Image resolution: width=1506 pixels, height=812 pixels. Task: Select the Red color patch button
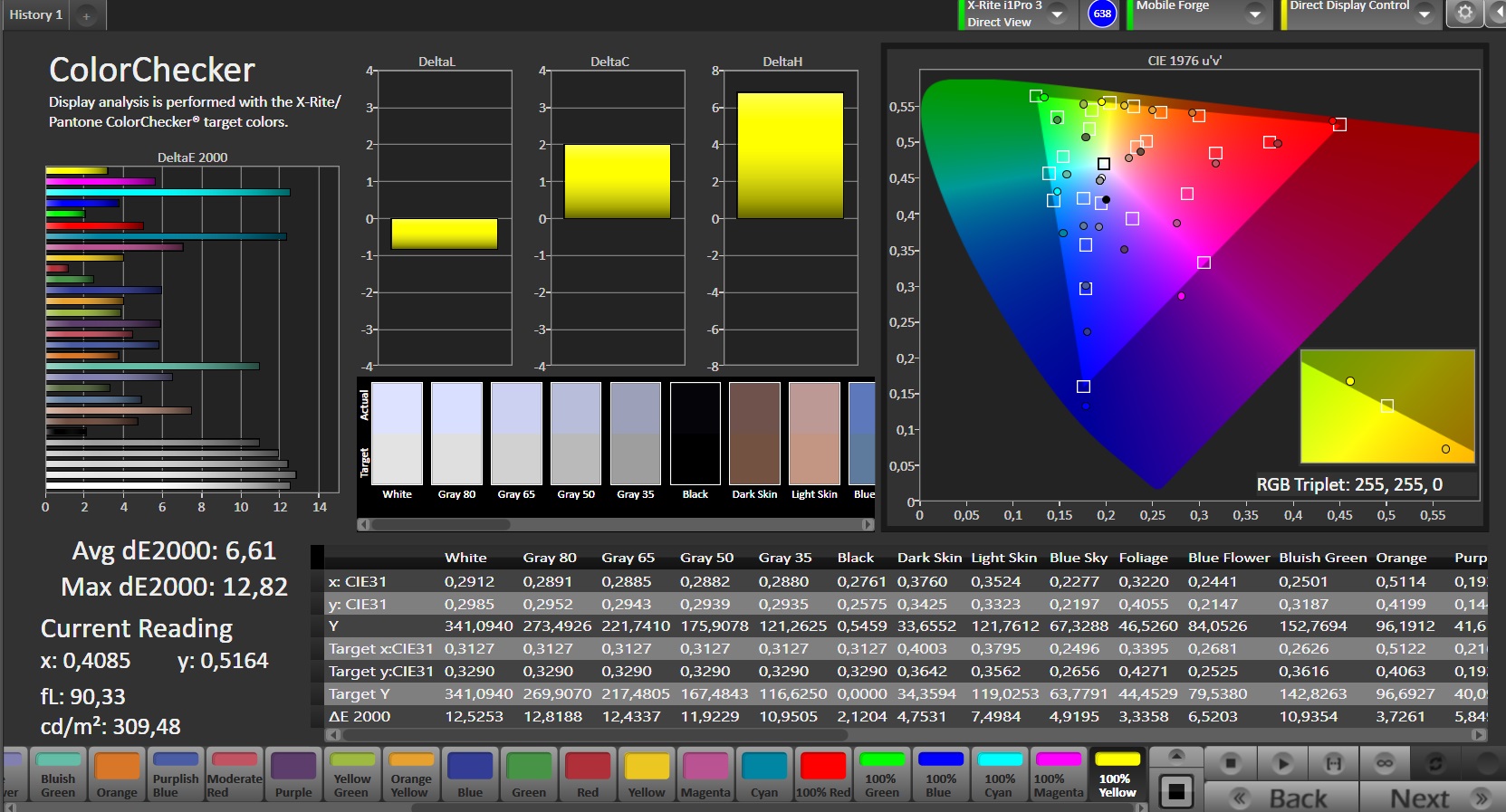(x=588, y=775)
